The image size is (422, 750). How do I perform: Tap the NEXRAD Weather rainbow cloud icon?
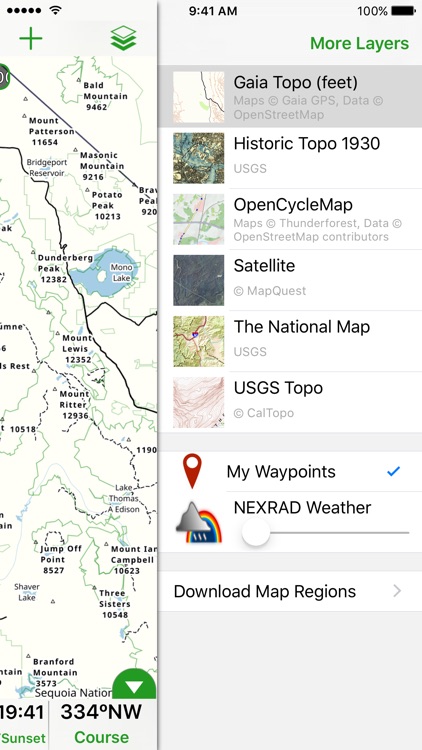tap(199, 522)
